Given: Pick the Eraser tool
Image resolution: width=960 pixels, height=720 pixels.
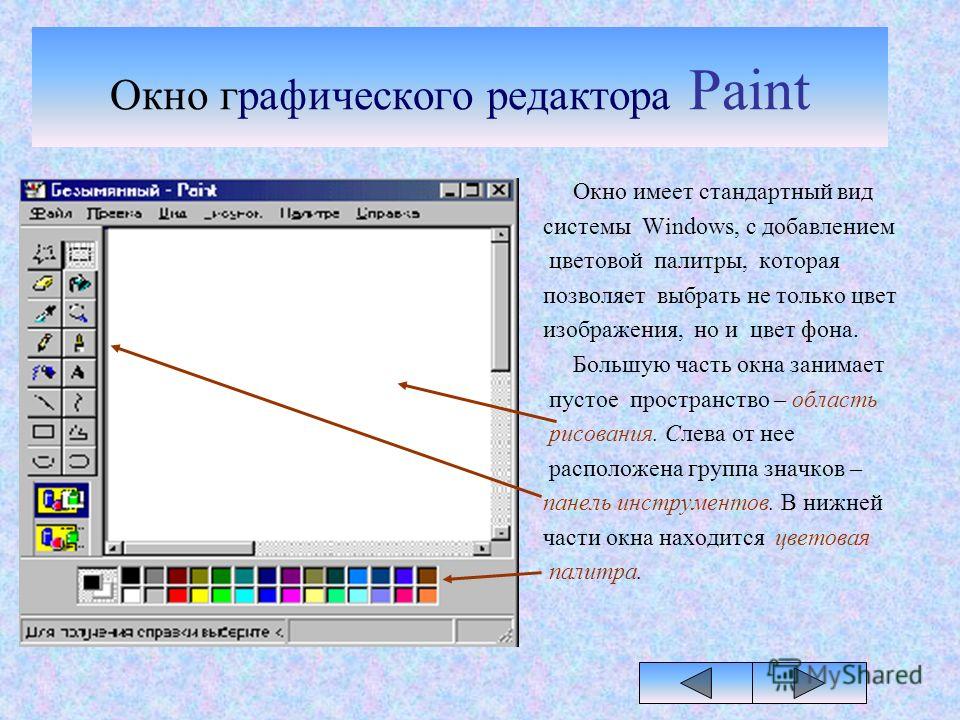Looking at the screenshot, I should 44,283.
